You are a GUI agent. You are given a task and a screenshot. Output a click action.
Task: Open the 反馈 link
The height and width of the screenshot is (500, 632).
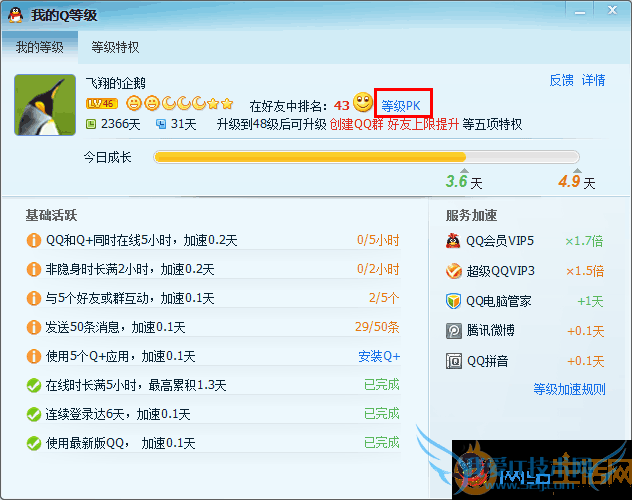tap(561, 80)
